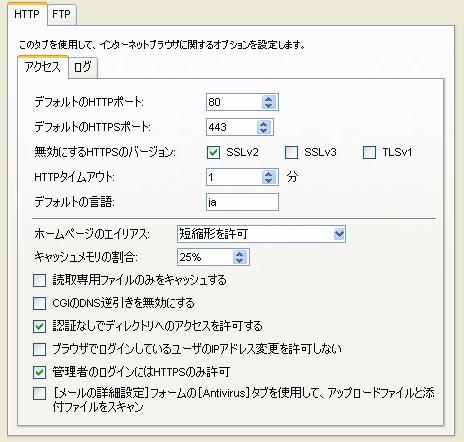This screenshot has height=442, width=464.
Task: Enable the TLSv1 checkbox
Action: [x=369, y=152]
